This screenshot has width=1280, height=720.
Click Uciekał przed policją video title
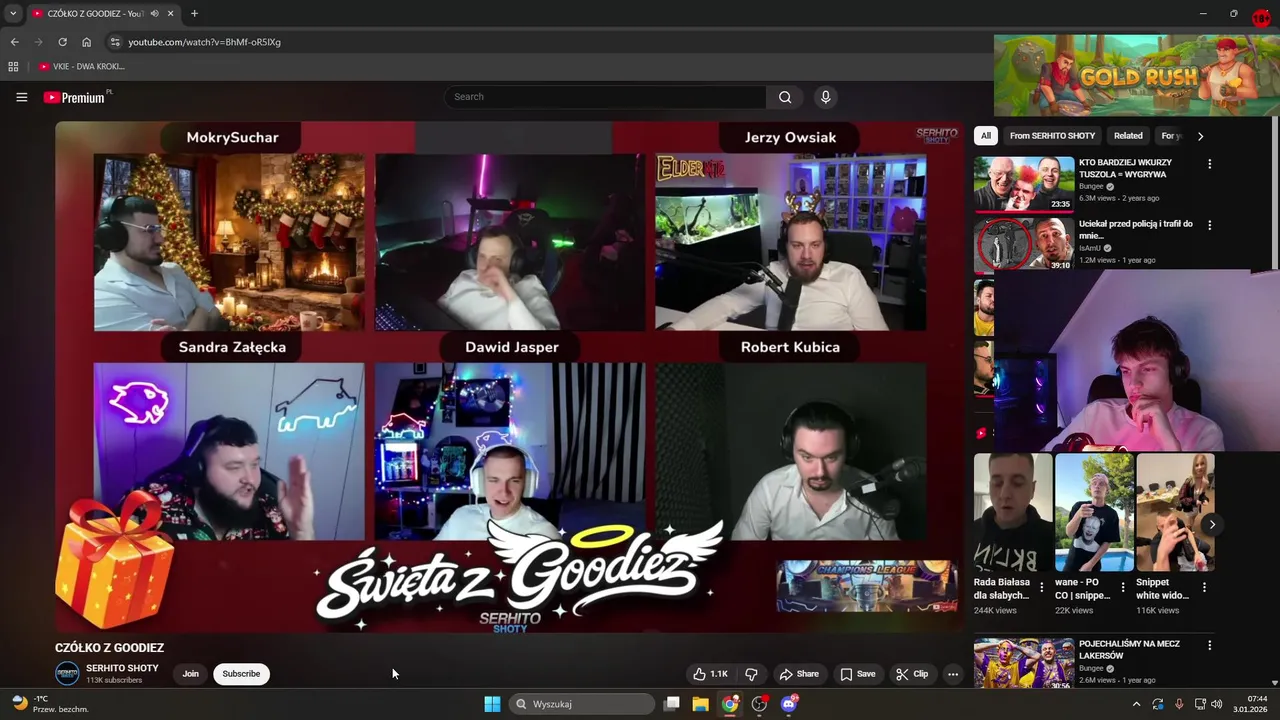[x=1136, y=230]
